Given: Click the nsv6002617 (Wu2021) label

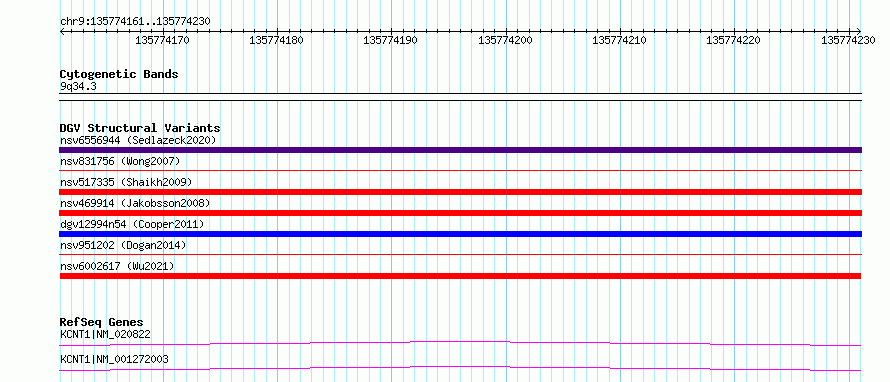Looking at the screenshot, I should tap(117, 266).
